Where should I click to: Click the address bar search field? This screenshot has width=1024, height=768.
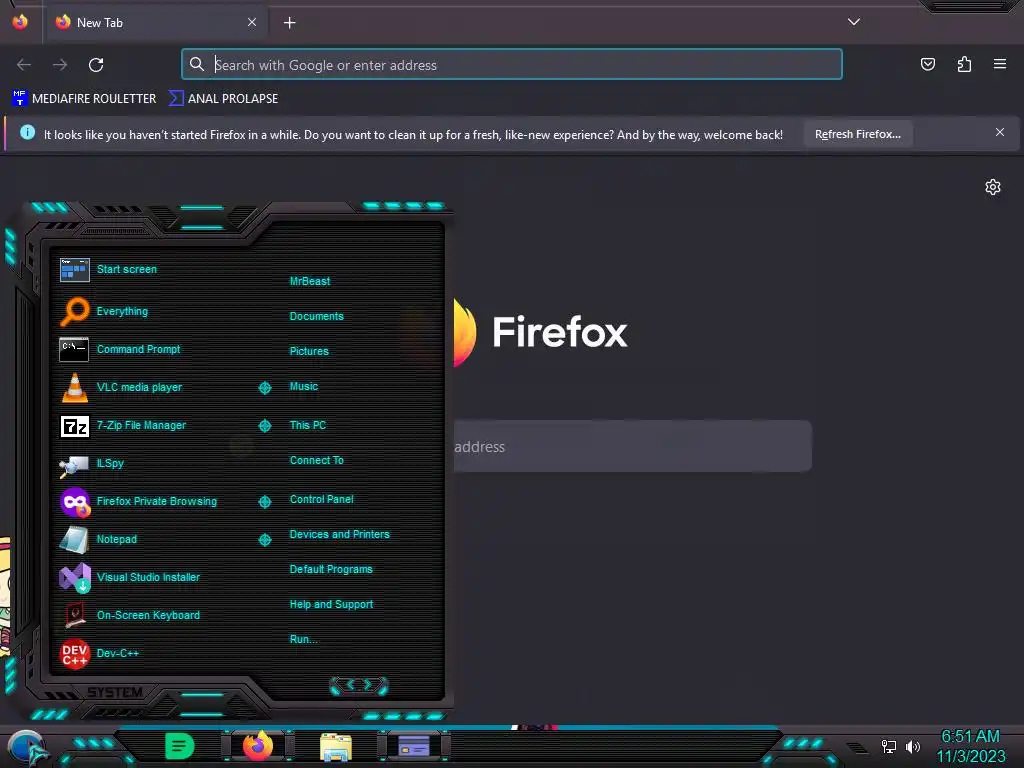click(x=512, y=64)
